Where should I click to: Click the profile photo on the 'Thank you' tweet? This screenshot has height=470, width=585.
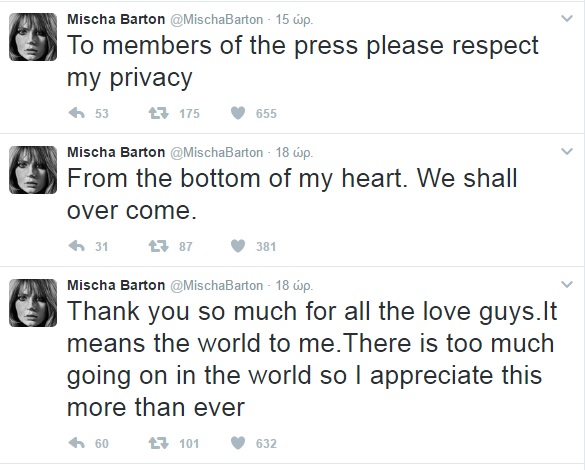33,303
